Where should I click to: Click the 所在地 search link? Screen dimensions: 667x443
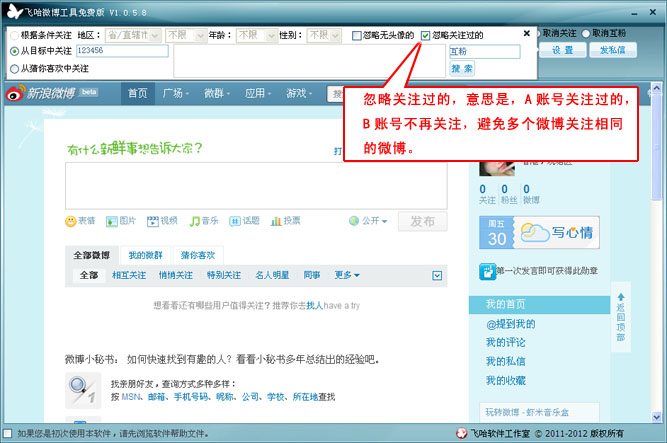click(305, 397)
